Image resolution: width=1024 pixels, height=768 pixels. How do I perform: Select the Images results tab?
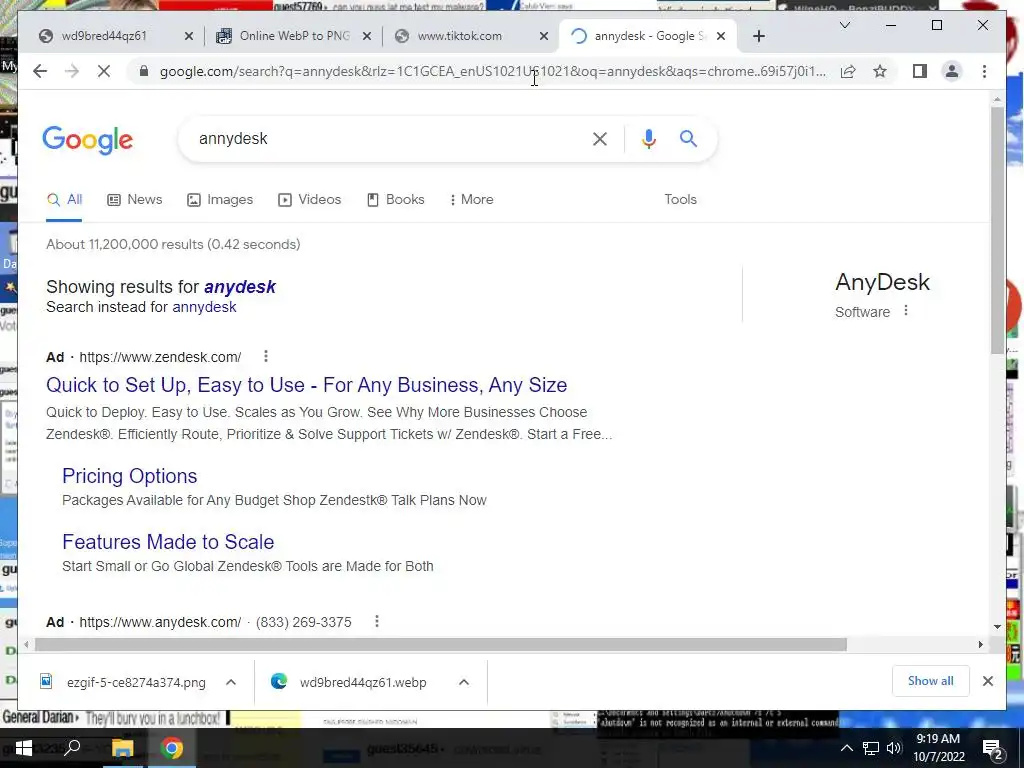220,200
